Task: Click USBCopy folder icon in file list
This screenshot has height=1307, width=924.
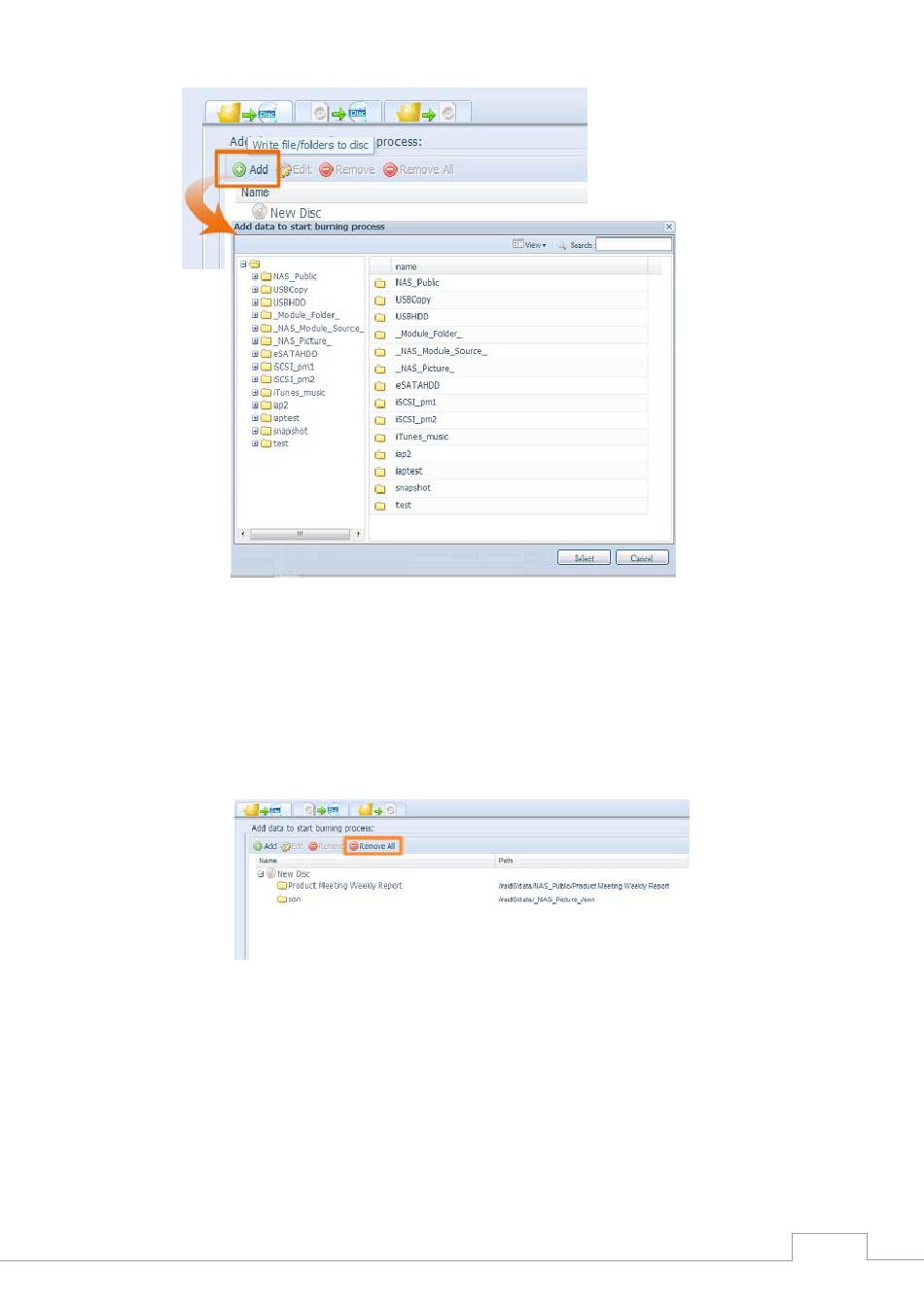Action: tap(380, 300)
